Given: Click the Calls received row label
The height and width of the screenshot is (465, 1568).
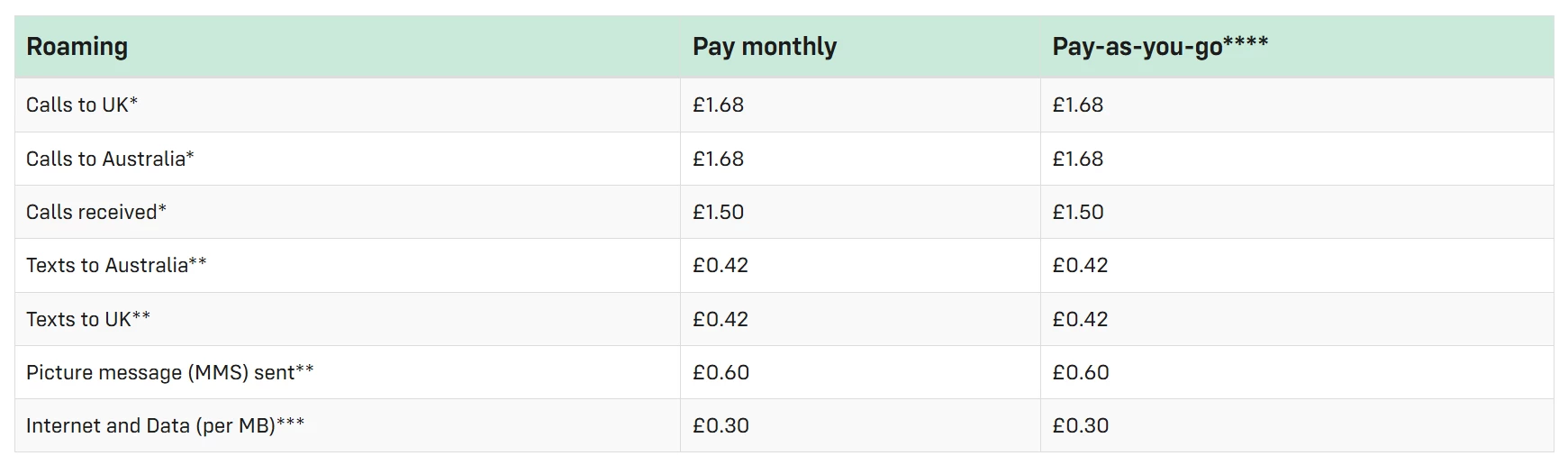Looking at the screenshot, I should [x=96, y=212].
